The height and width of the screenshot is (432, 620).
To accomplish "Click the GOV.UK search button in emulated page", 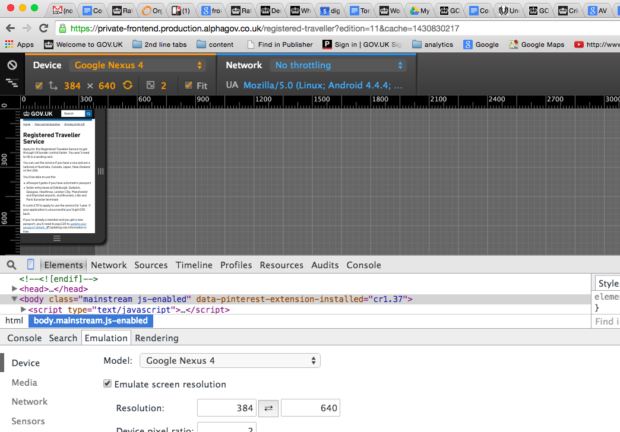I will (x=89, y=114).
